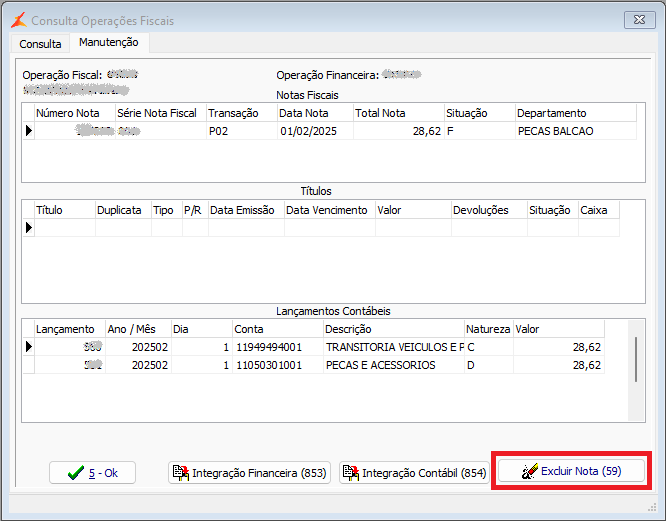Click the Caixa column header
666x521 pixels.
tap(599, 210)
